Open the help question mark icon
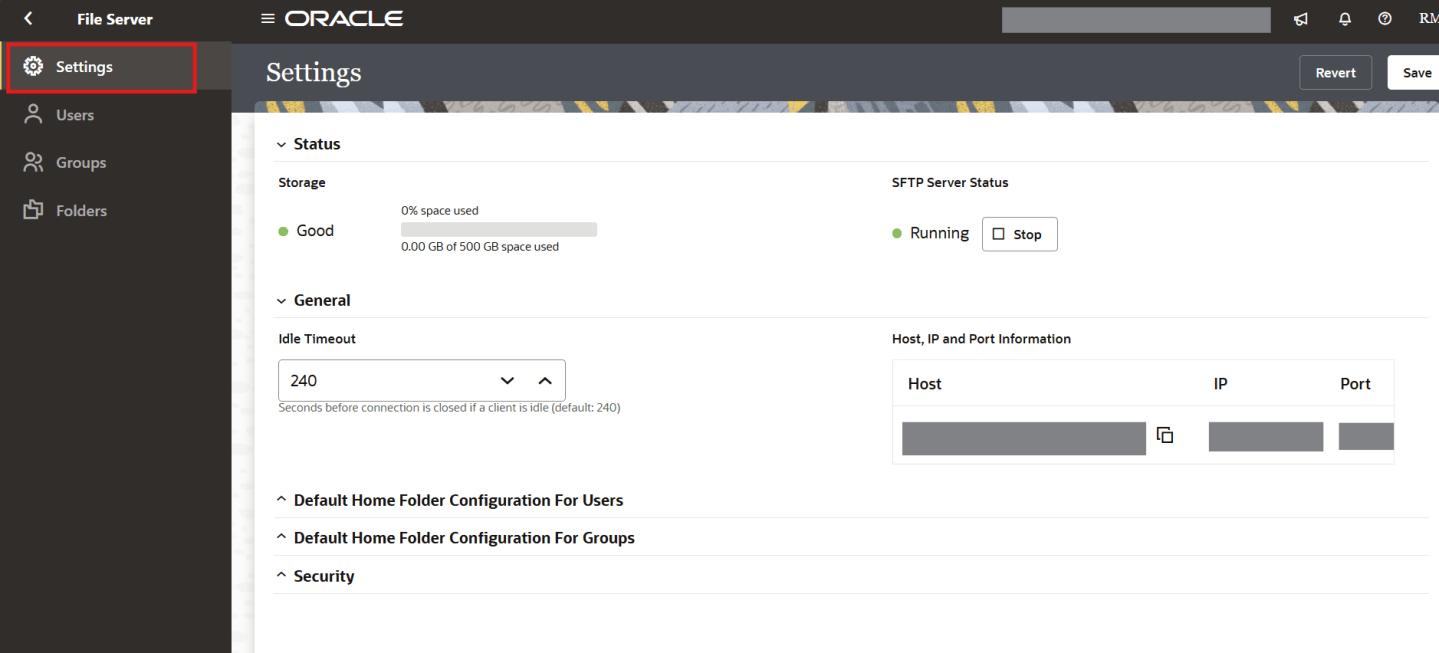 click(1385, 19)
